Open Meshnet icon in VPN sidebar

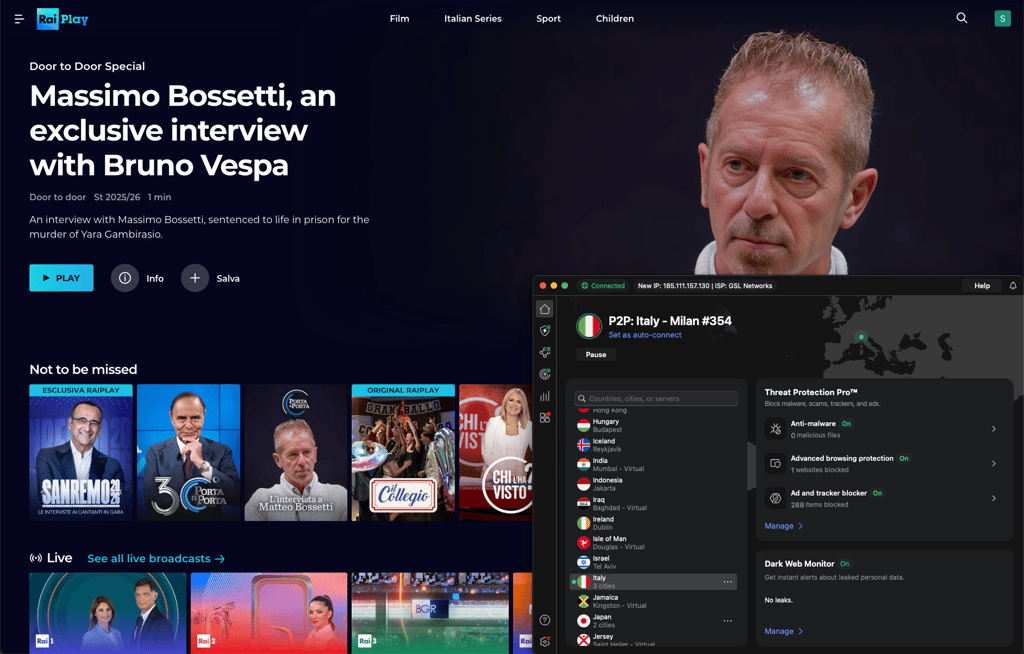(x=545, y=352)
